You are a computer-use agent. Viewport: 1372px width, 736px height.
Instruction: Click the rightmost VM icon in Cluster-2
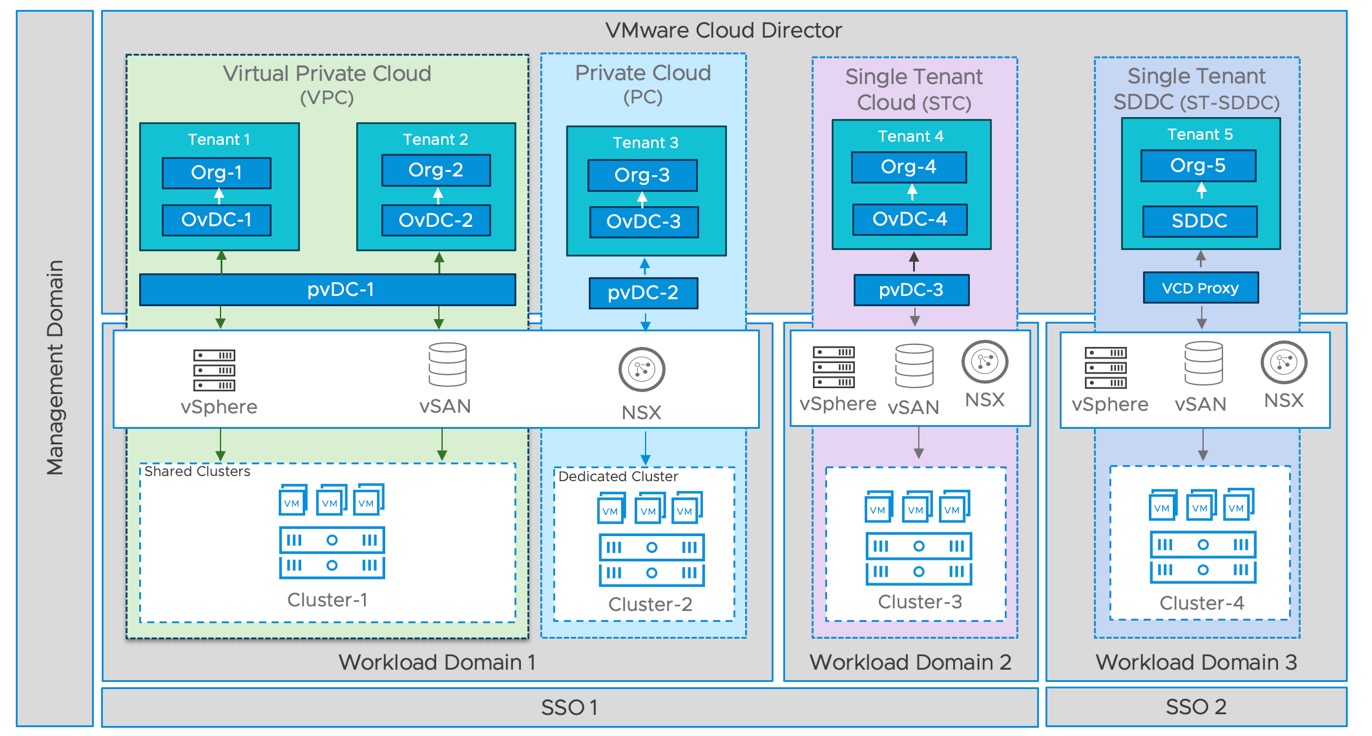[x=687, y=509]
